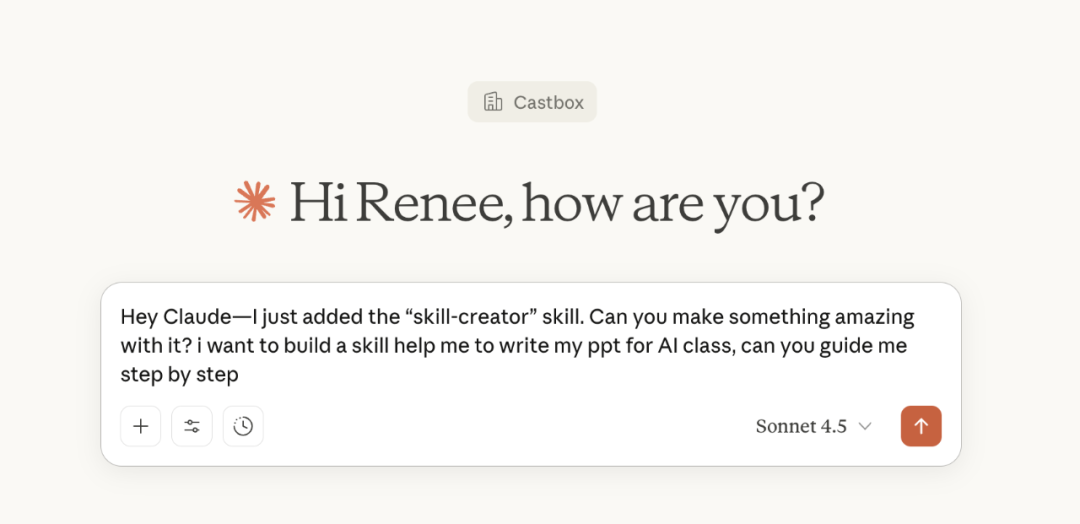Place the cursor after "step by step"
The width and height of the screenshot is (1080, 524).
(x=240, y=375)
